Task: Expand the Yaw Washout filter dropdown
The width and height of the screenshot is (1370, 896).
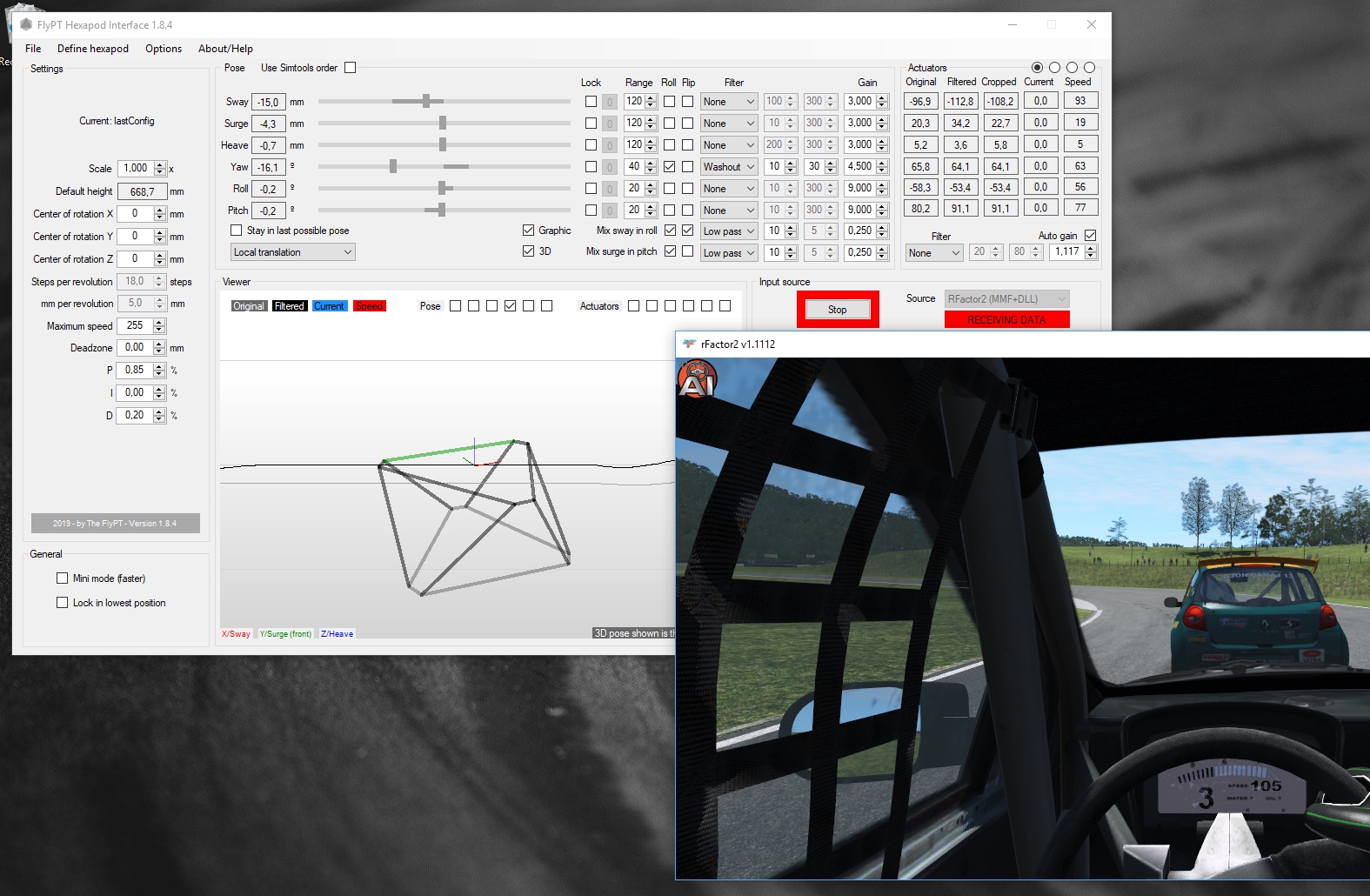Action: [729, 167]
